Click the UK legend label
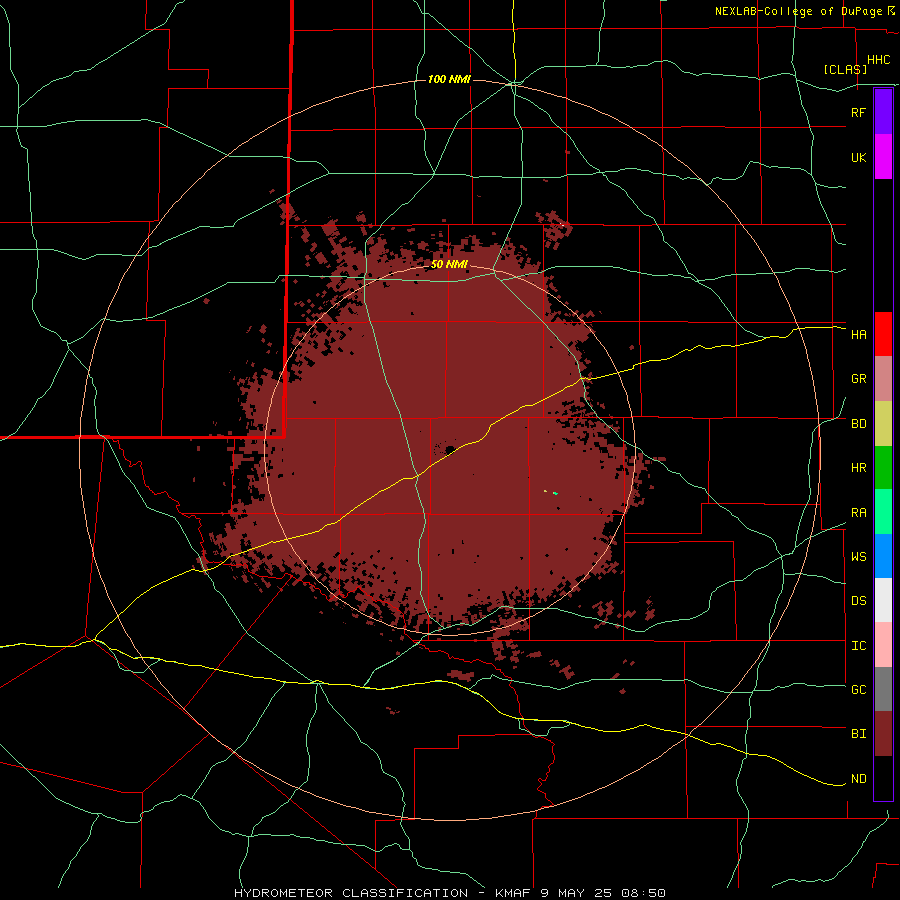 (x=858, y=157)
